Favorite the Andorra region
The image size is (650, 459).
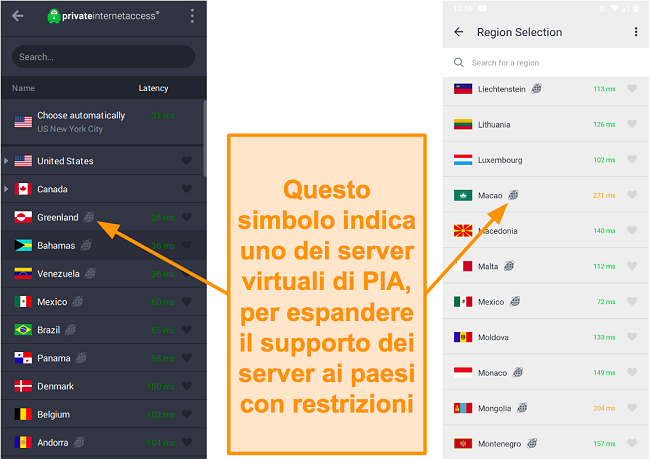click(187, 442)
